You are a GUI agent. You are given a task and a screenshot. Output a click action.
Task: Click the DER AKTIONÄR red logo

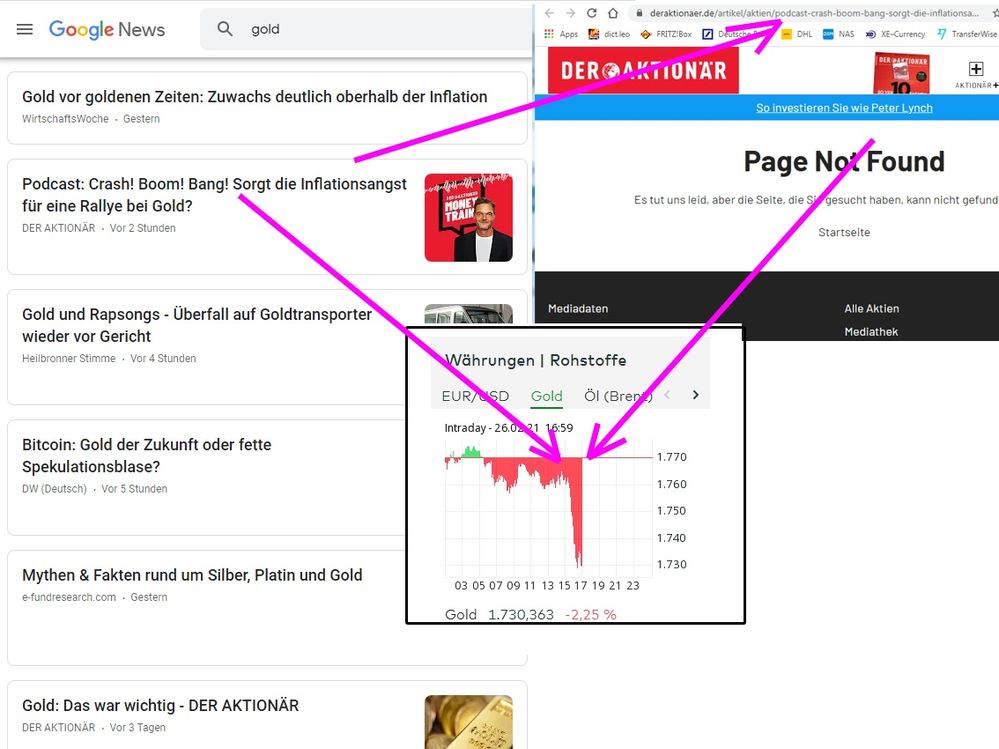(643, 70)
